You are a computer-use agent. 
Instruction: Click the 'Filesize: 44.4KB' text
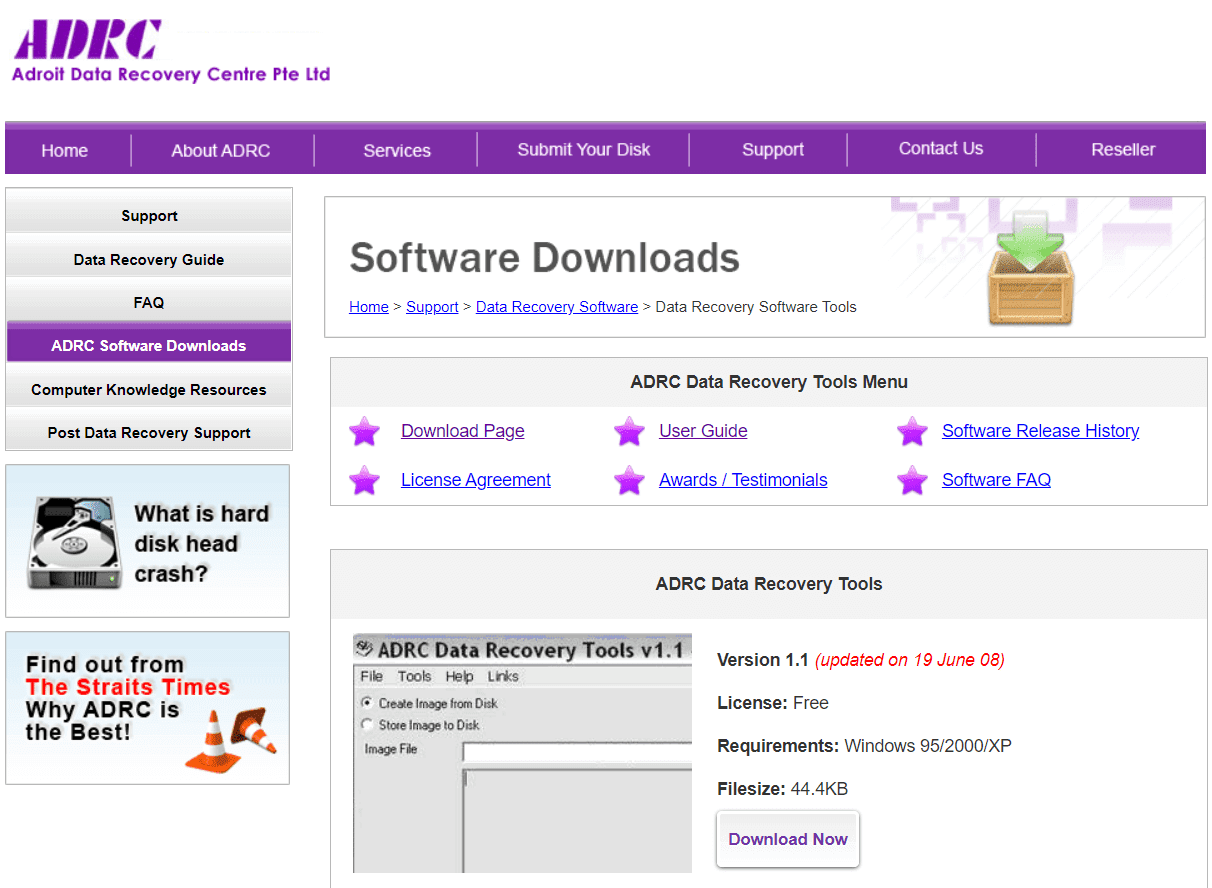[783, 789]
